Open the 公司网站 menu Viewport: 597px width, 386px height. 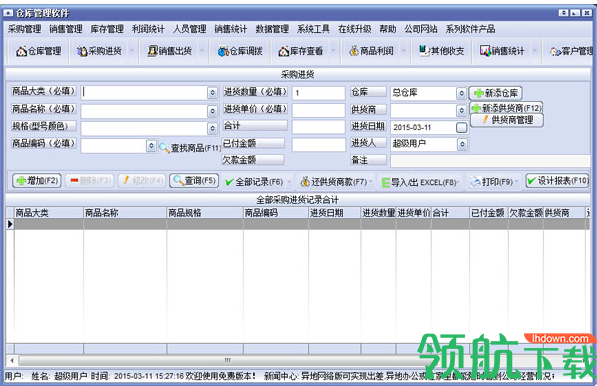(x=421, y=29)
